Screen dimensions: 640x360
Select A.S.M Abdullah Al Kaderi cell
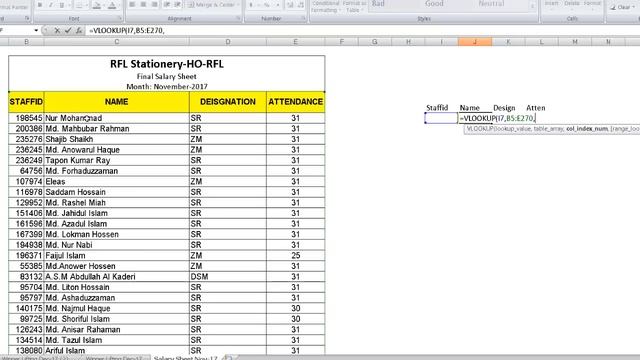pyautogui.click(x=116, y=277)
